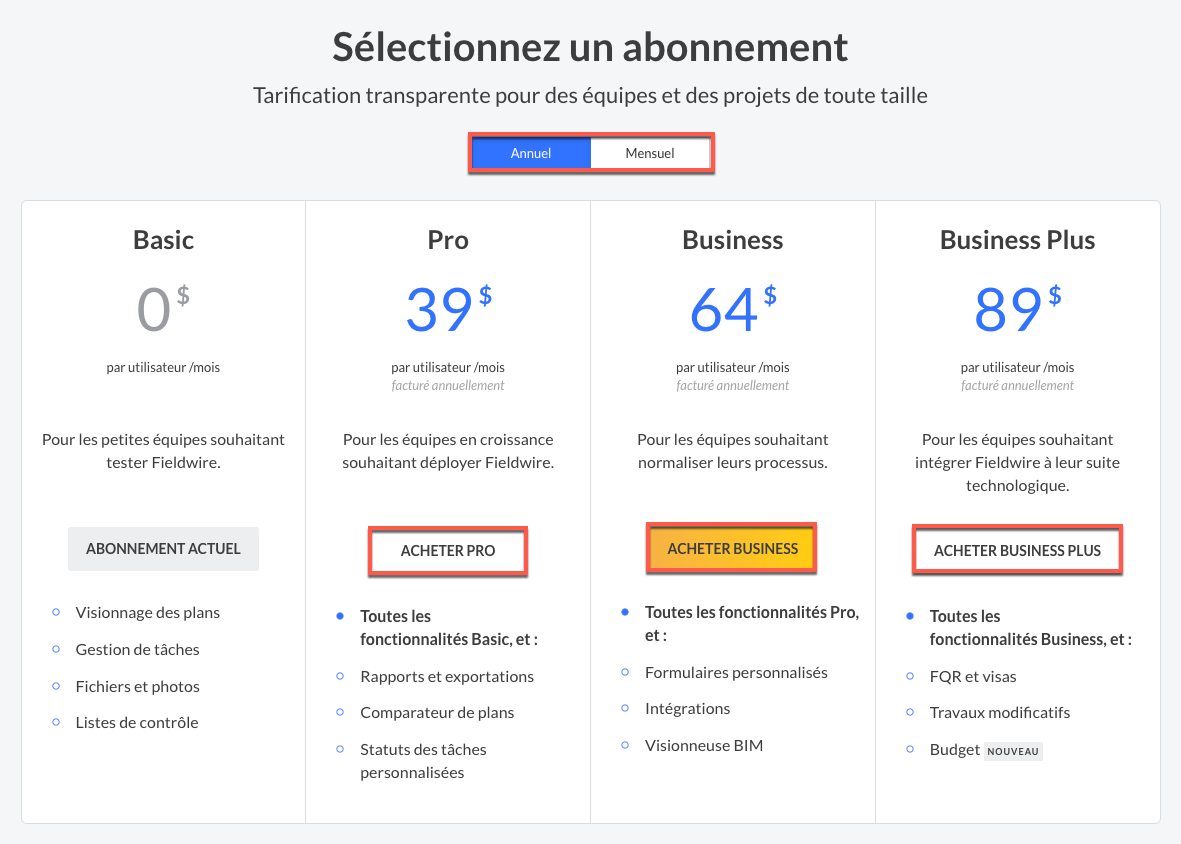Click the Abonnement actuel button
Viewport: 1181px width, 844px height.
pos(163,549)
